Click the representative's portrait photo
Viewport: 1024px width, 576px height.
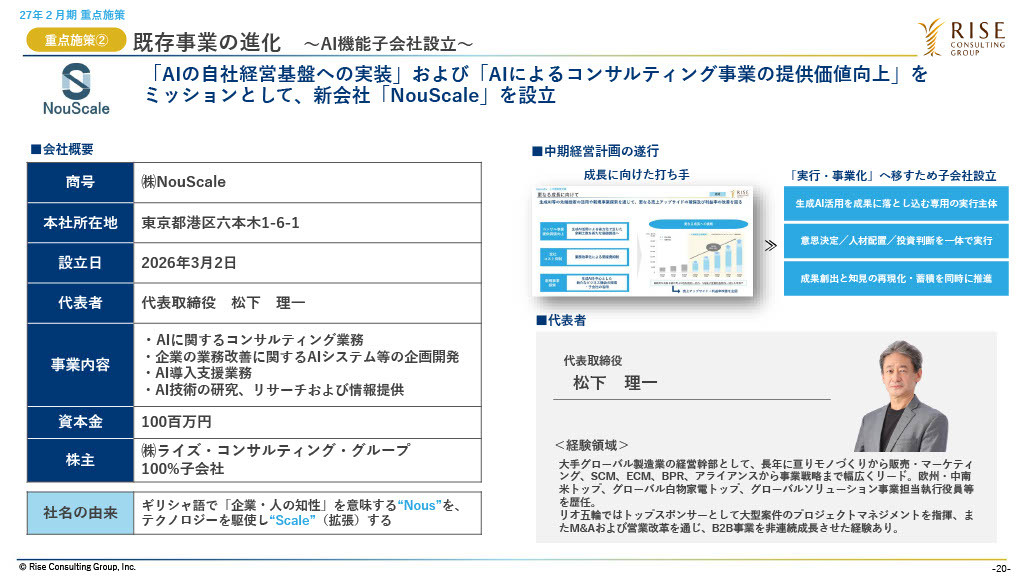[901, 395]
